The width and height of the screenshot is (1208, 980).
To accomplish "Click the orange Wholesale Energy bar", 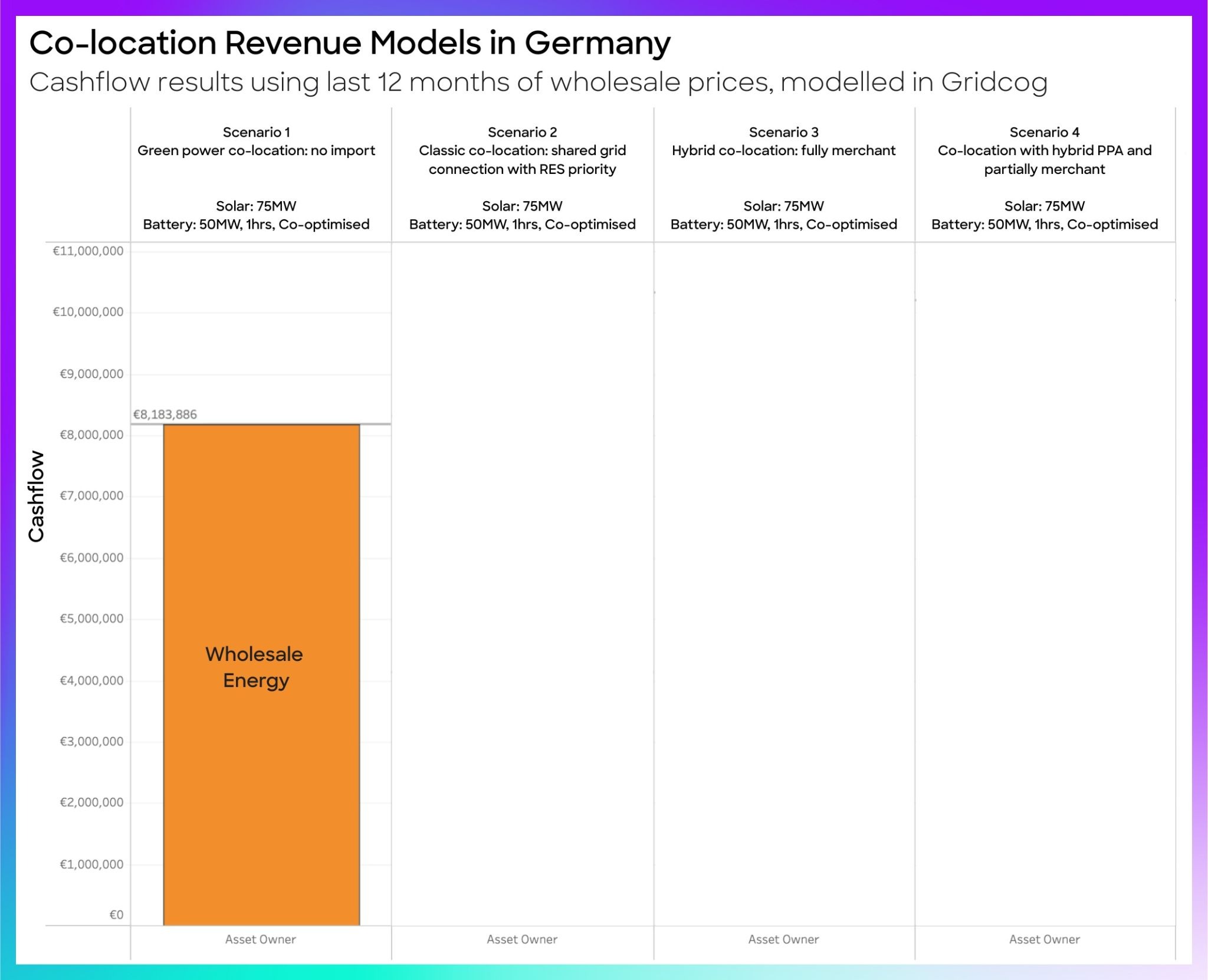I will point(261,531).
